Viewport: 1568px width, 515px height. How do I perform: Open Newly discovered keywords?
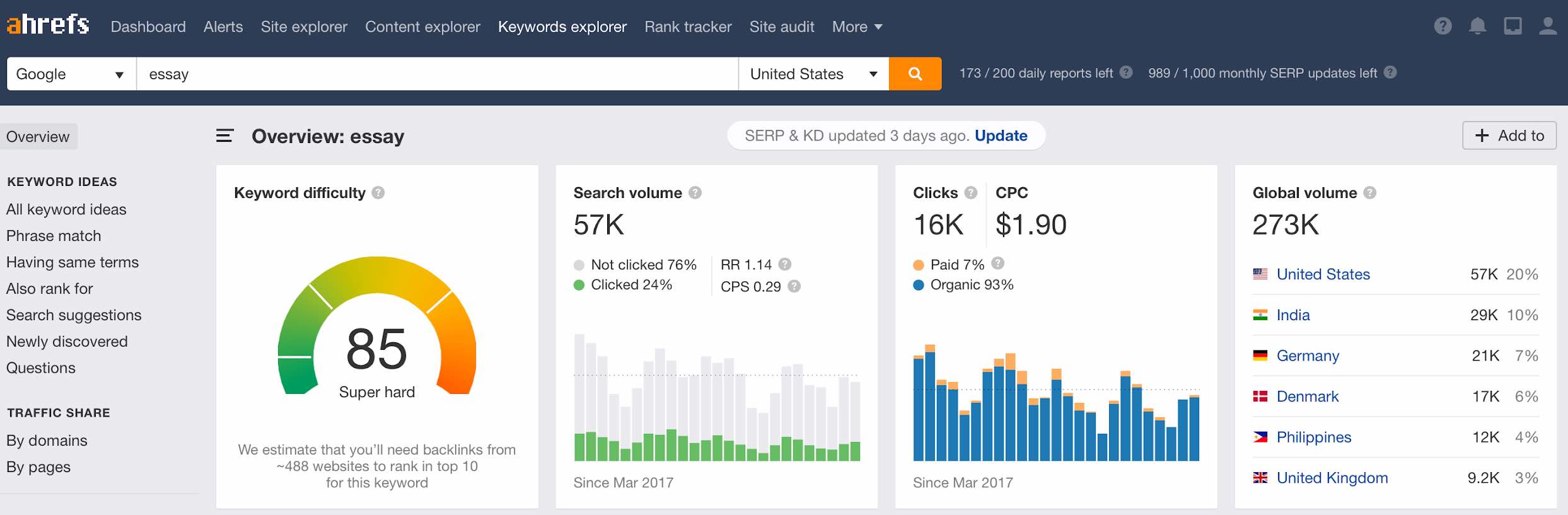(67, 342)
